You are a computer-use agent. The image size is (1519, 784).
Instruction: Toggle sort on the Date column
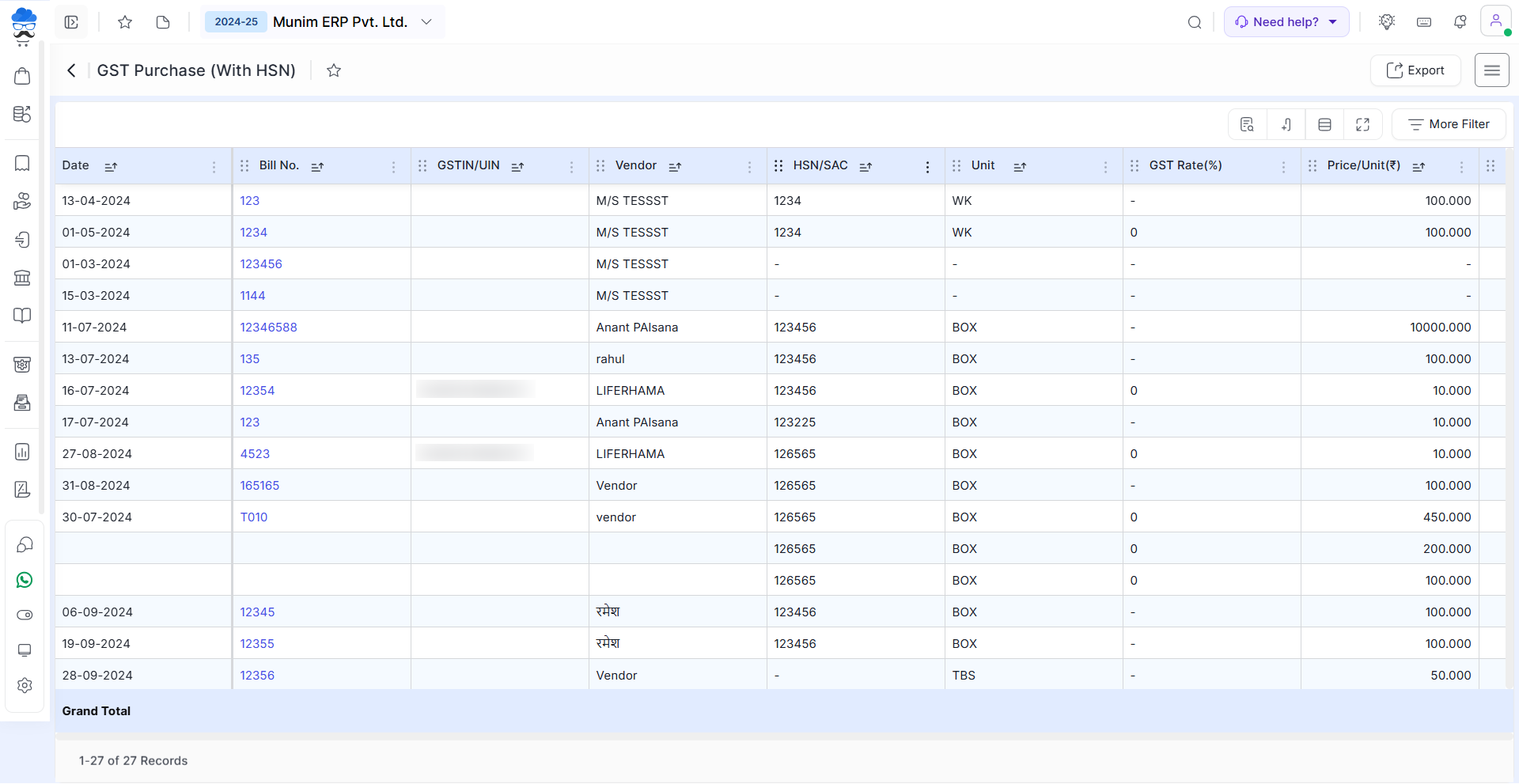click(111, 166)
